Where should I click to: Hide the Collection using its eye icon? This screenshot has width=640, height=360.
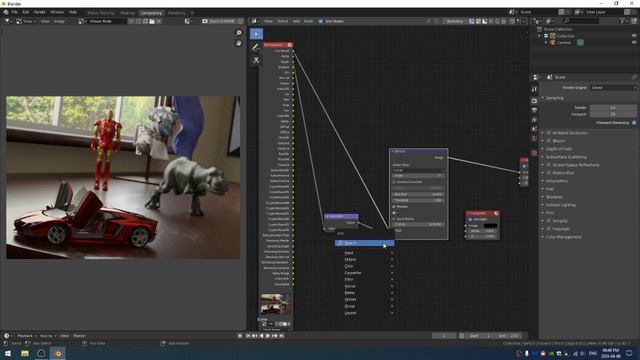click(x=634, y=36)
